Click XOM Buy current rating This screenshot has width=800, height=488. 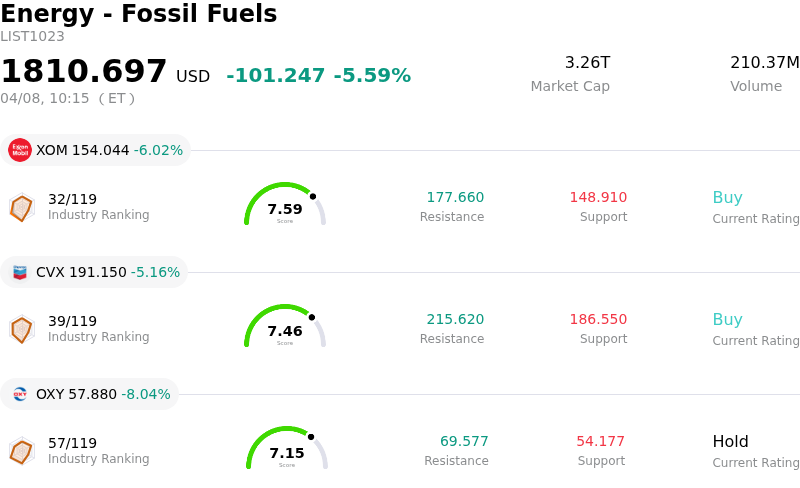click(x=727, y=198)
